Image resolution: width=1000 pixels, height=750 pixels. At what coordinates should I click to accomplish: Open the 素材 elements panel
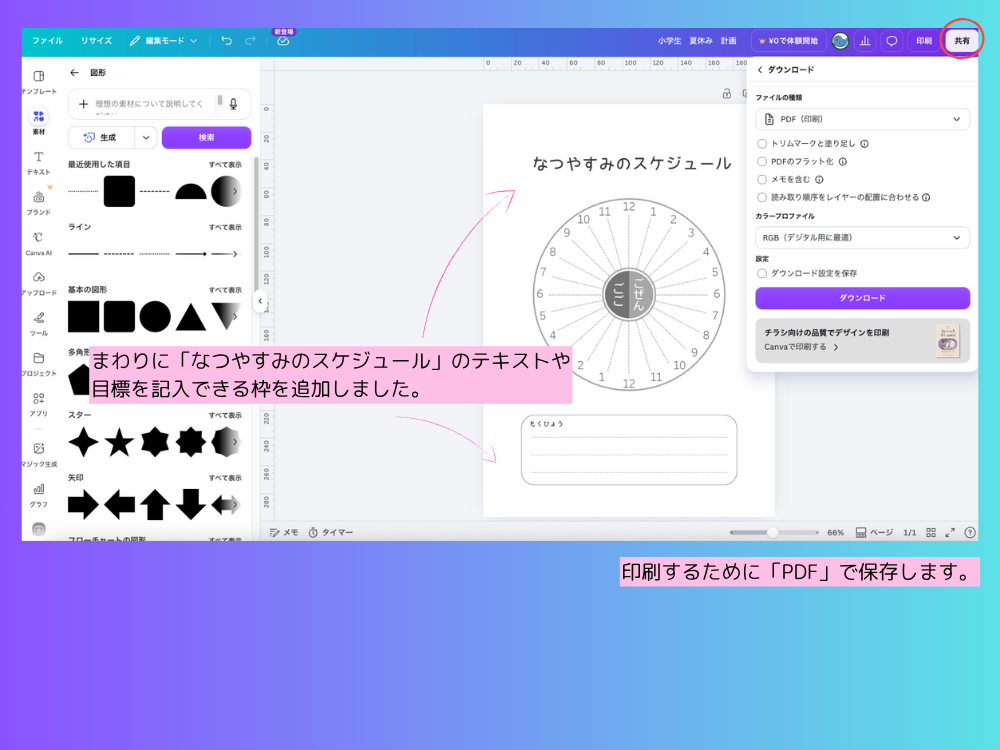pyautogui.click(x=38, y=122)
